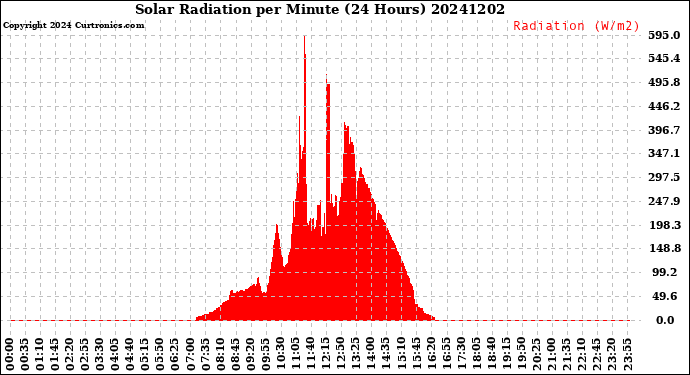
Task: Click the 02:55 time label
Action: pos(85,355)
